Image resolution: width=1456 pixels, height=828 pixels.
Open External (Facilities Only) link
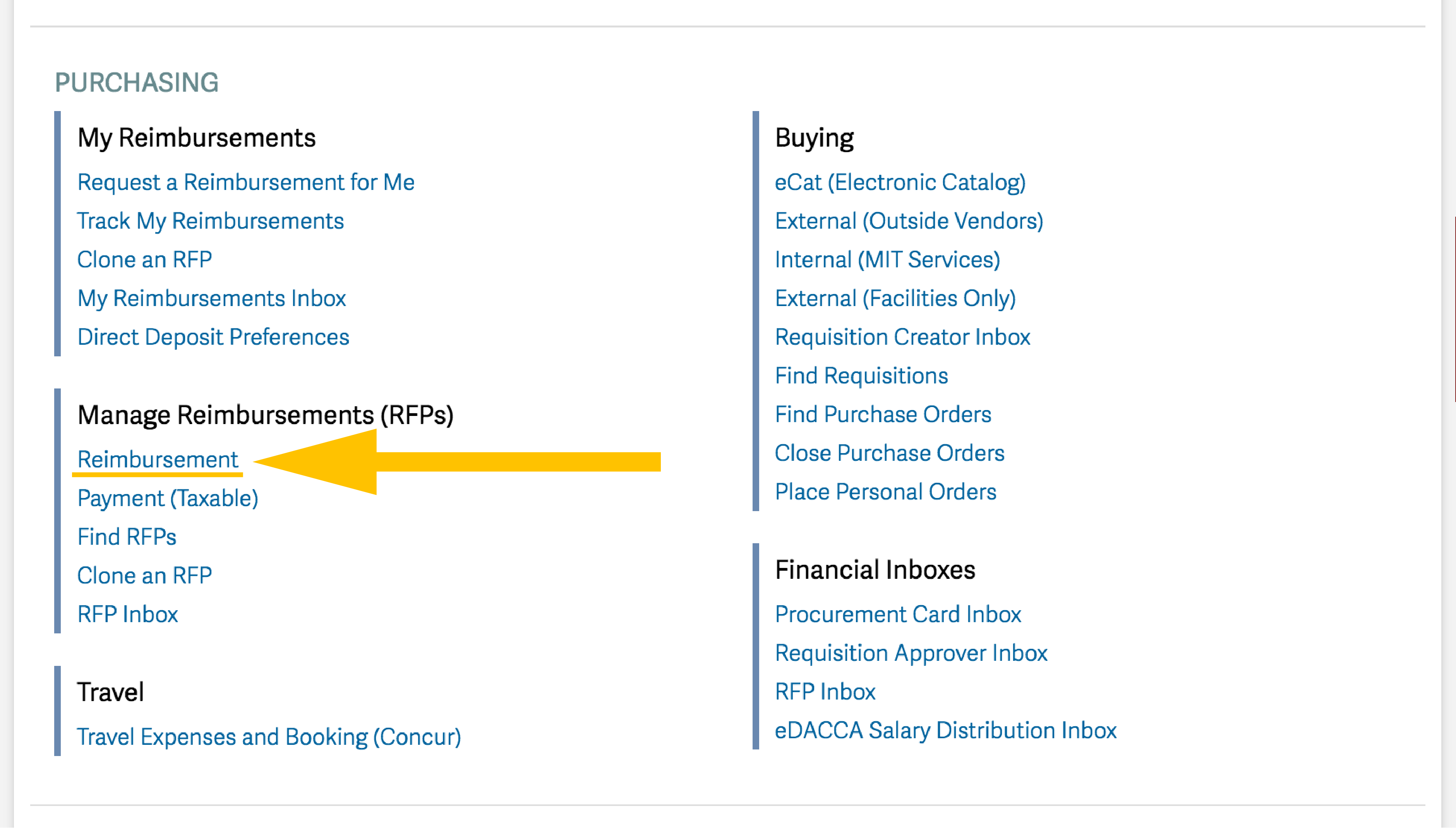tap(895, 299)
